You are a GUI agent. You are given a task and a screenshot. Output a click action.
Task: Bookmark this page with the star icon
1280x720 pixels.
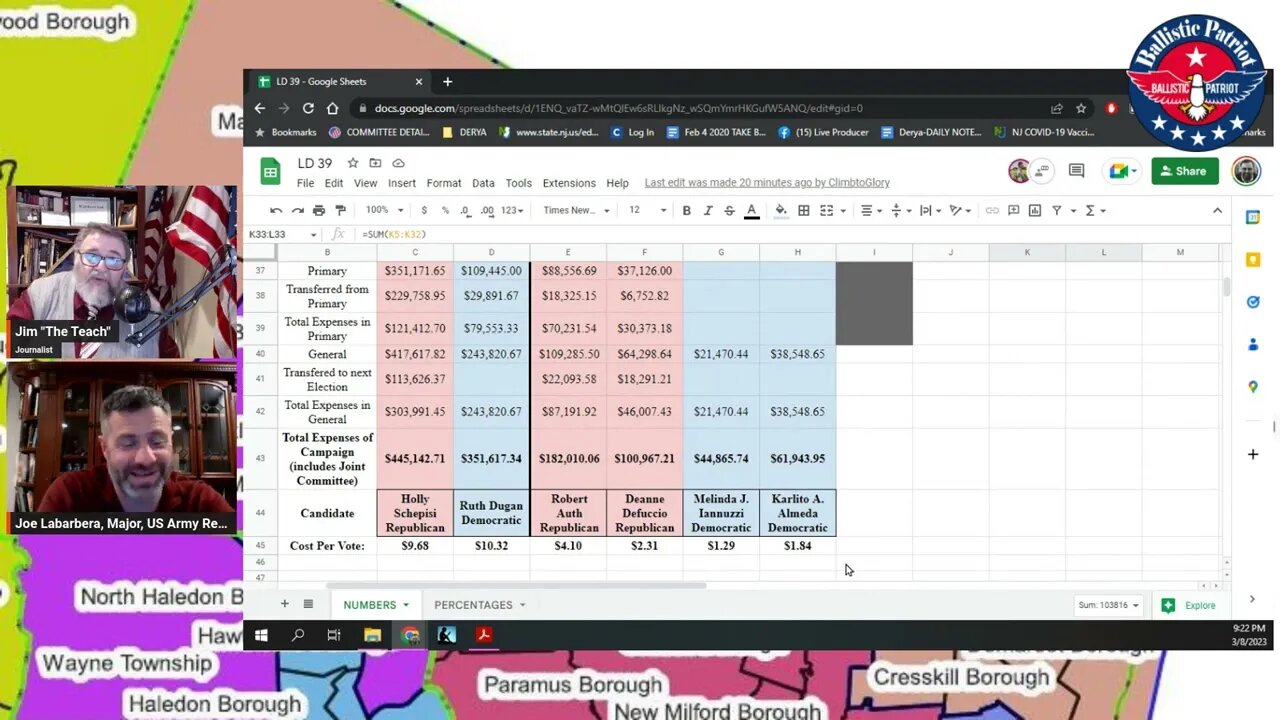[x=1081, y=108]
